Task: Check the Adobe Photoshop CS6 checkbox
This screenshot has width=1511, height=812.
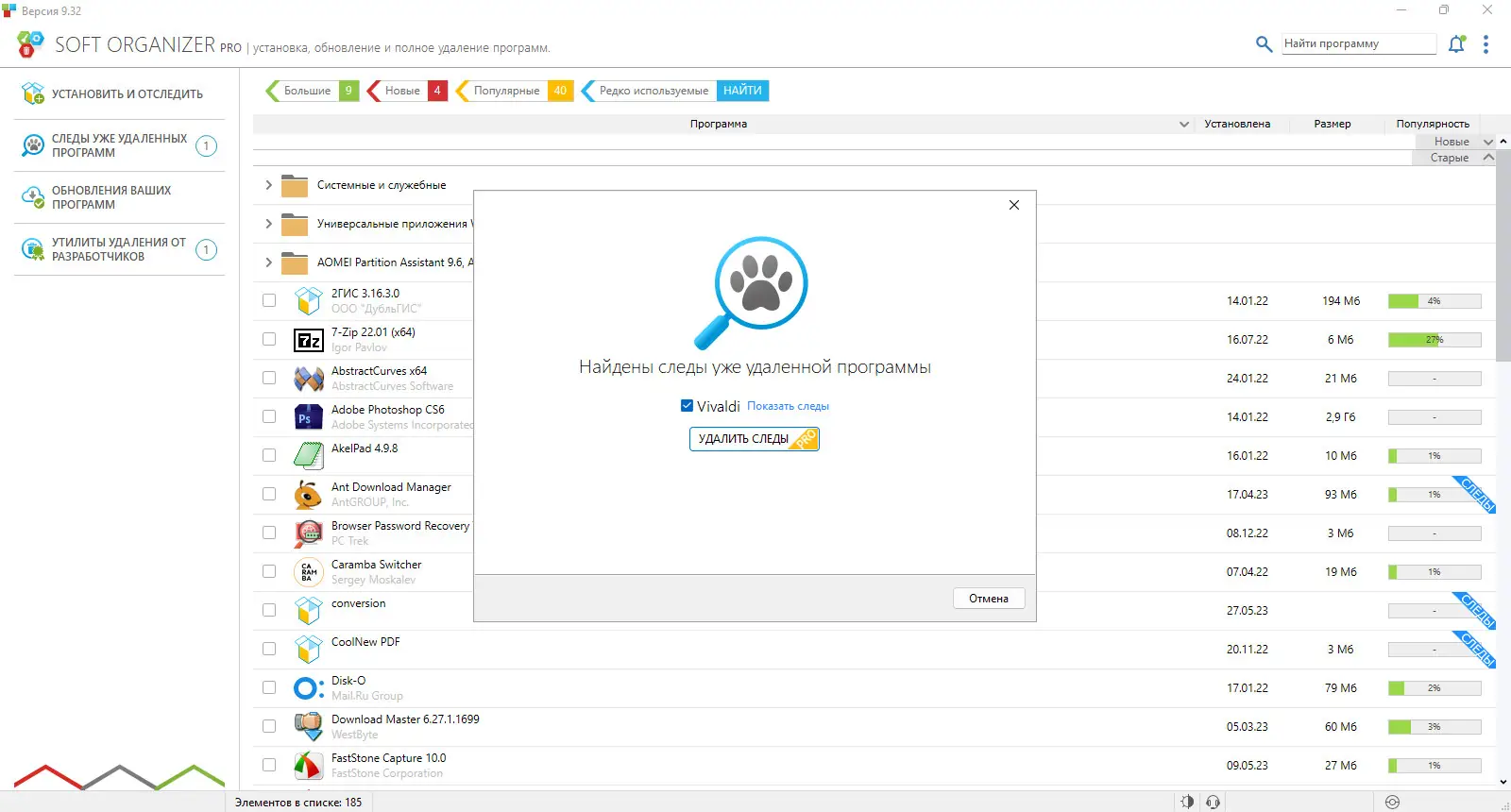Action: (x=269, y=417)
